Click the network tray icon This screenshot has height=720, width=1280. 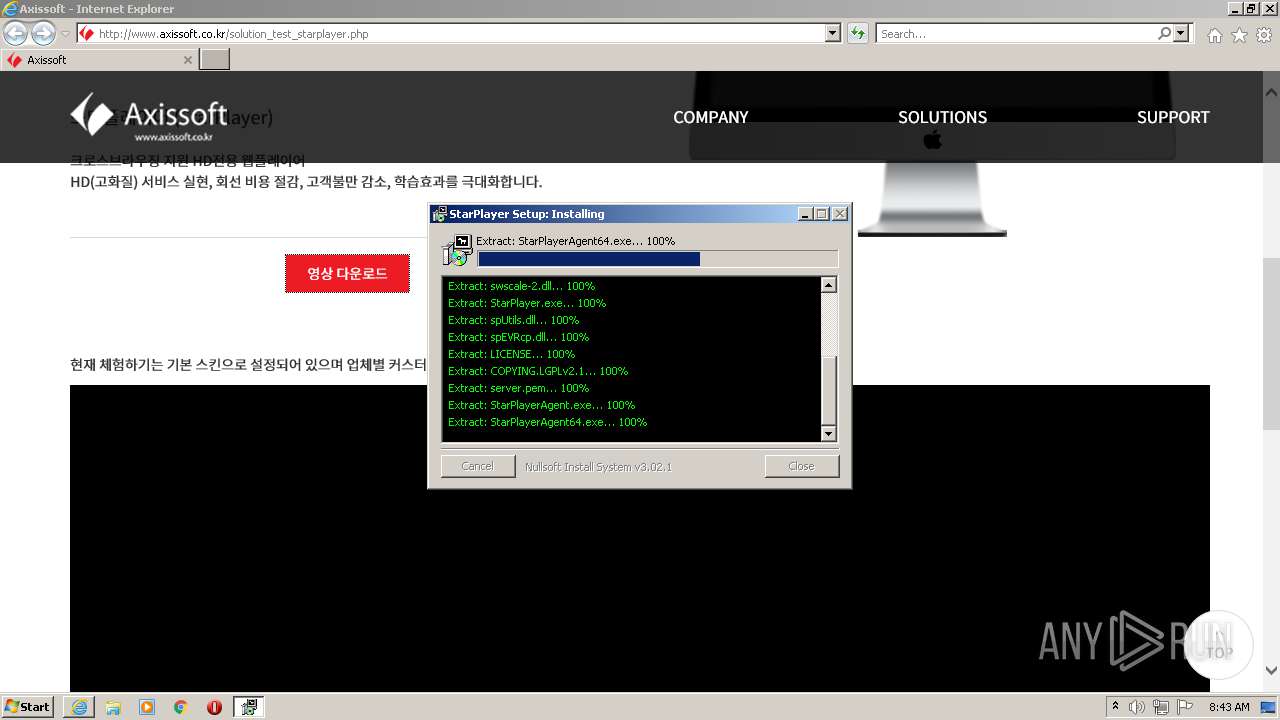pos(1160,707)
